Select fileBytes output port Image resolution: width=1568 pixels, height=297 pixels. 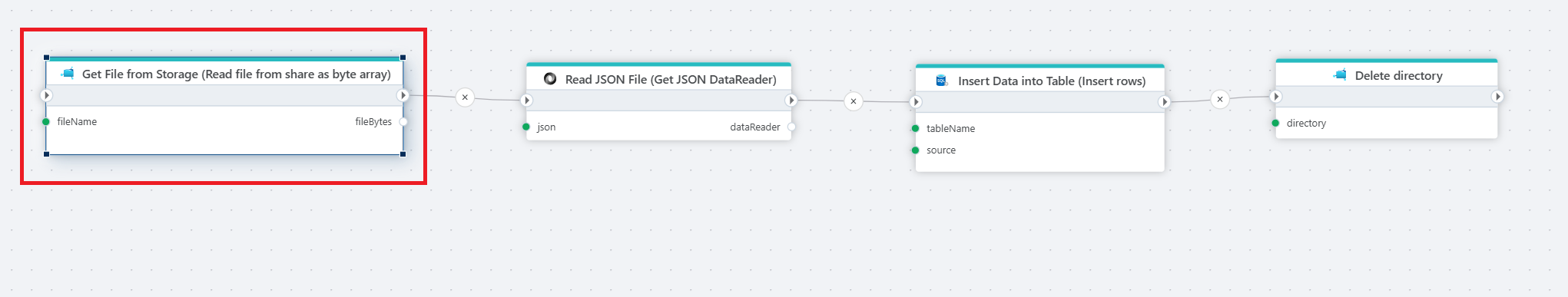[403, 122]
